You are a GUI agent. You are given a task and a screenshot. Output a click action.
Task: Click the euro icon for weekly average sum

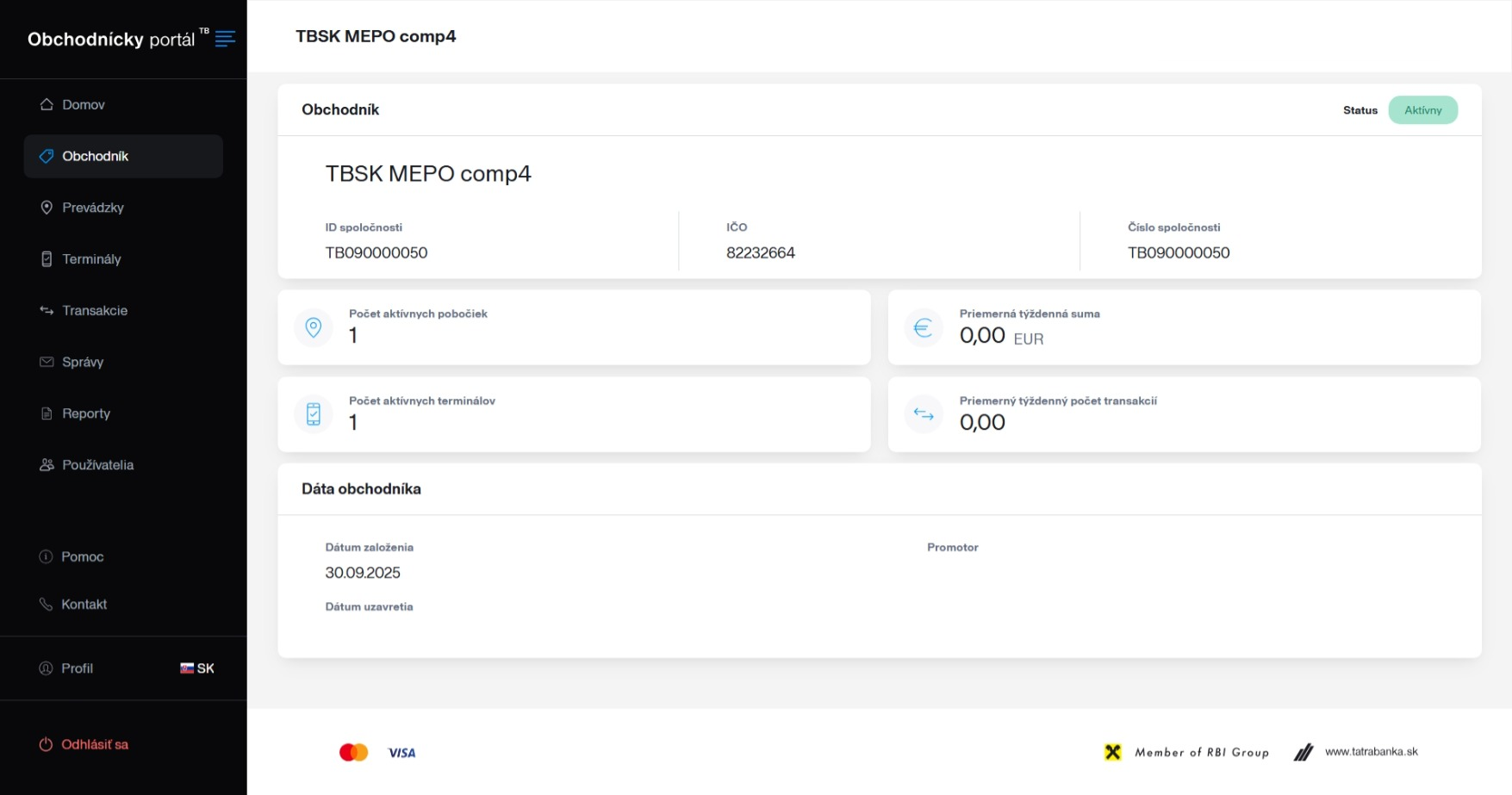click(923, 327)
